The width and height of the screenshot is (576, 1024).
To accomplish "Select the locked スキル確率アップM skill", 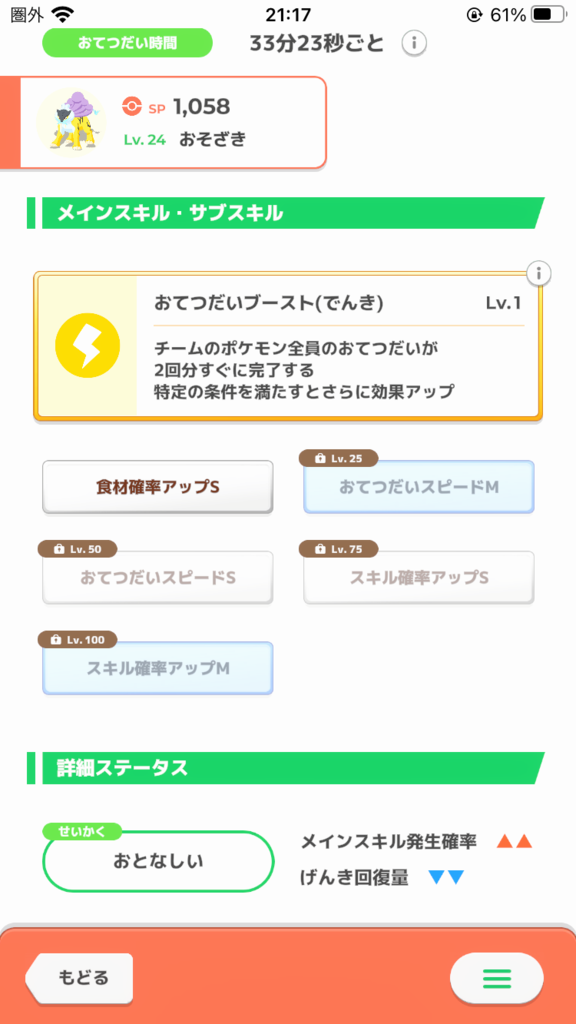I will point(157,668).
